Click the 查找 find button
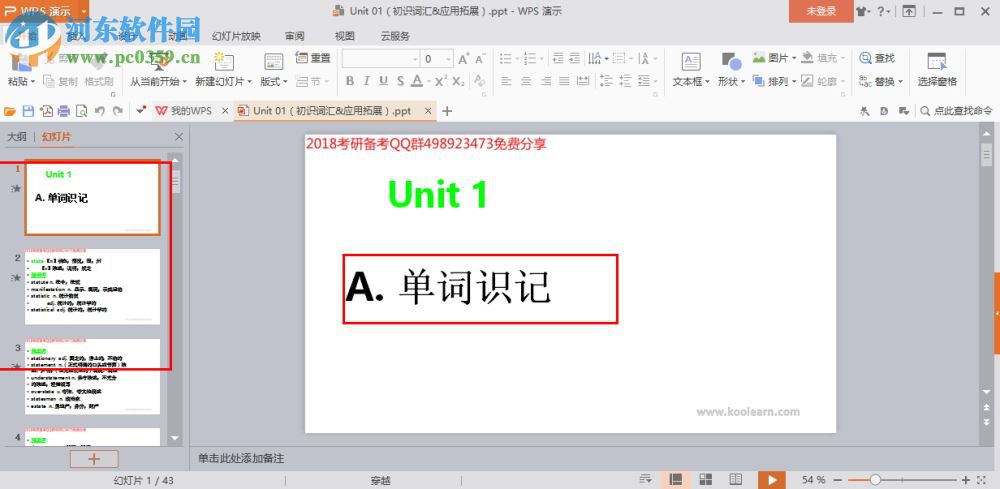This screenshot has width=1000, height=489. (x=877, y=58)
